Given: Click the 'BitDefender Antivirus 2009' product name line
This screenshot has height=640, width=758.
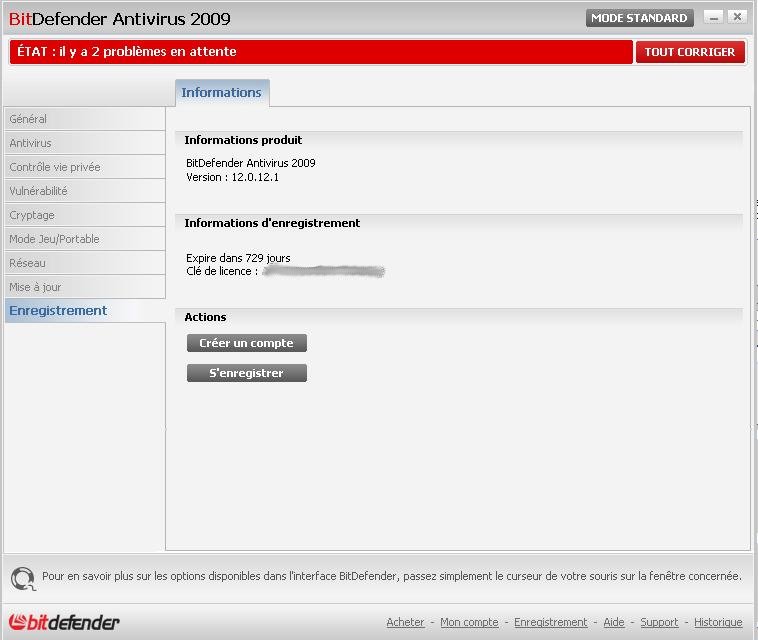Looking at the screenshot, I should click(251, 163).
